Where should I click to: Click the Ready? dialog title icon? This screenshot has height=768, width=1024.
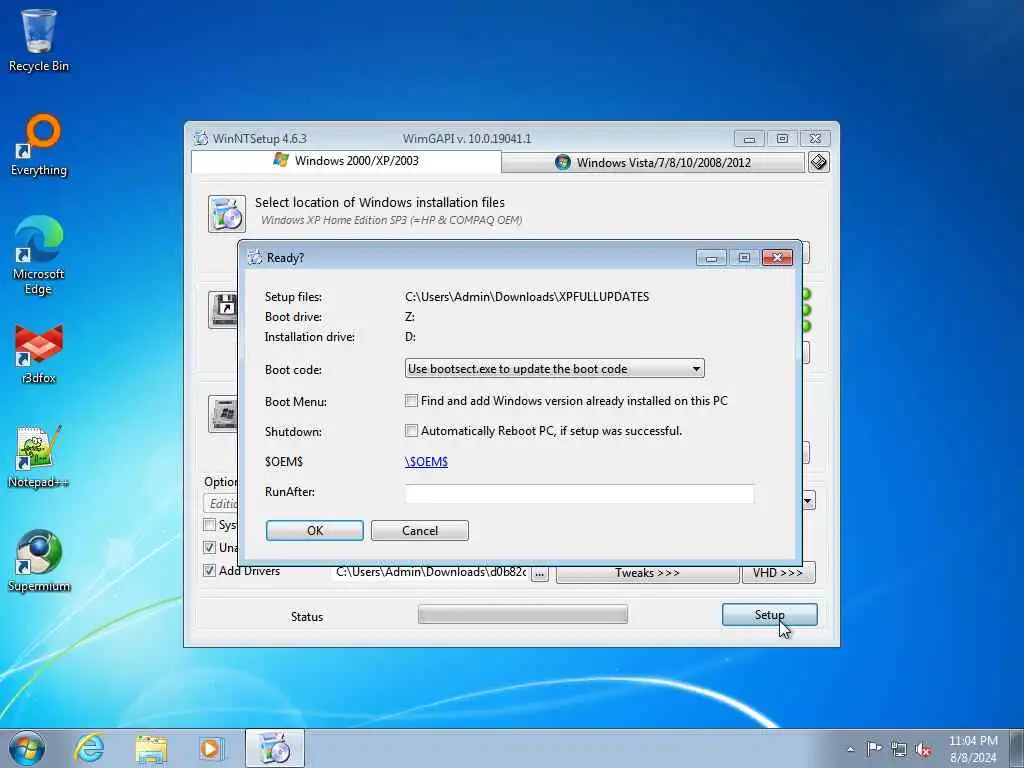[255, 257]
